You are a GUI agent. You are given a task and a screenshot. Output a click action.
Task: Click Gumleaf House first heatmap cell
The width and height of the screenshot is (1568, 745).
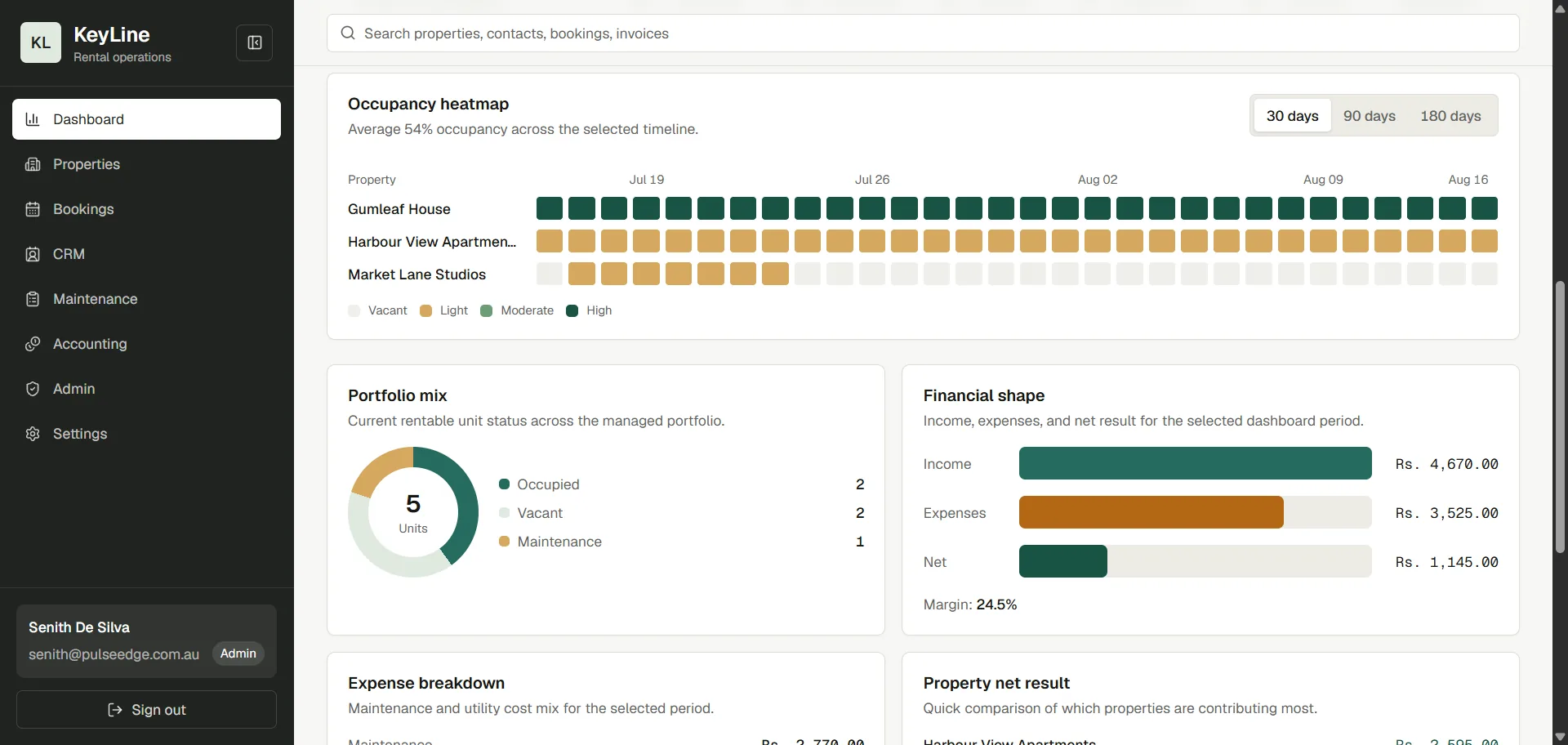[x=550, y=208]
